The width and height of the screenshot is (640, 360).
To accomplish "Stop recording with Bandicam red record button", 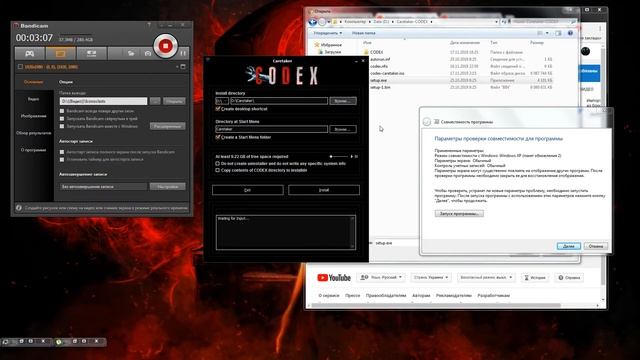I will pyautogui.click(x=165, y=46).
